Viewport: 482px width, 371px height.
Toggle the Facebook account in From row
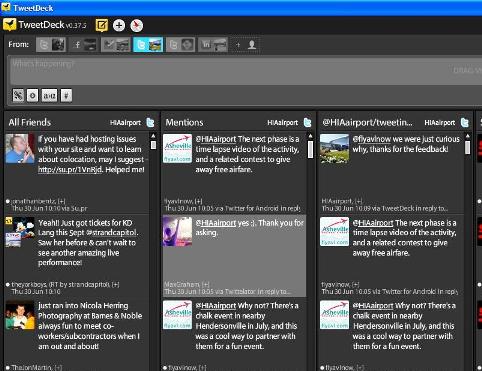[83, 45]
